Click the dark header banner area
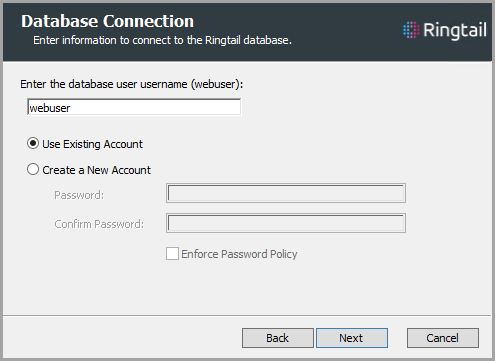This screenshot has width=495, height=361. (247, 32)
